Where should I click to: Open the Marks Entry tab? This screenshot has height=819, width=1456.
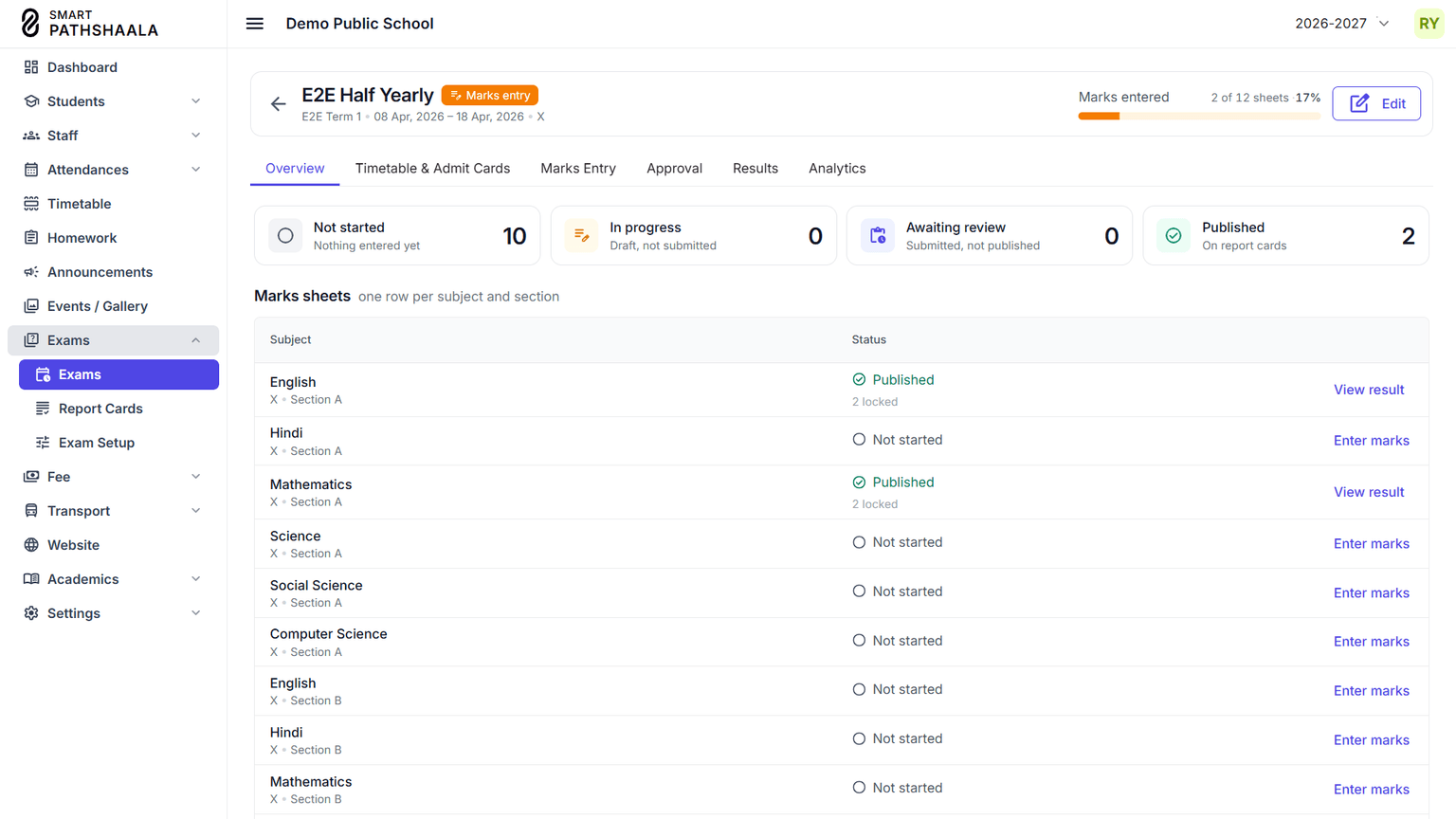point(578,169)
